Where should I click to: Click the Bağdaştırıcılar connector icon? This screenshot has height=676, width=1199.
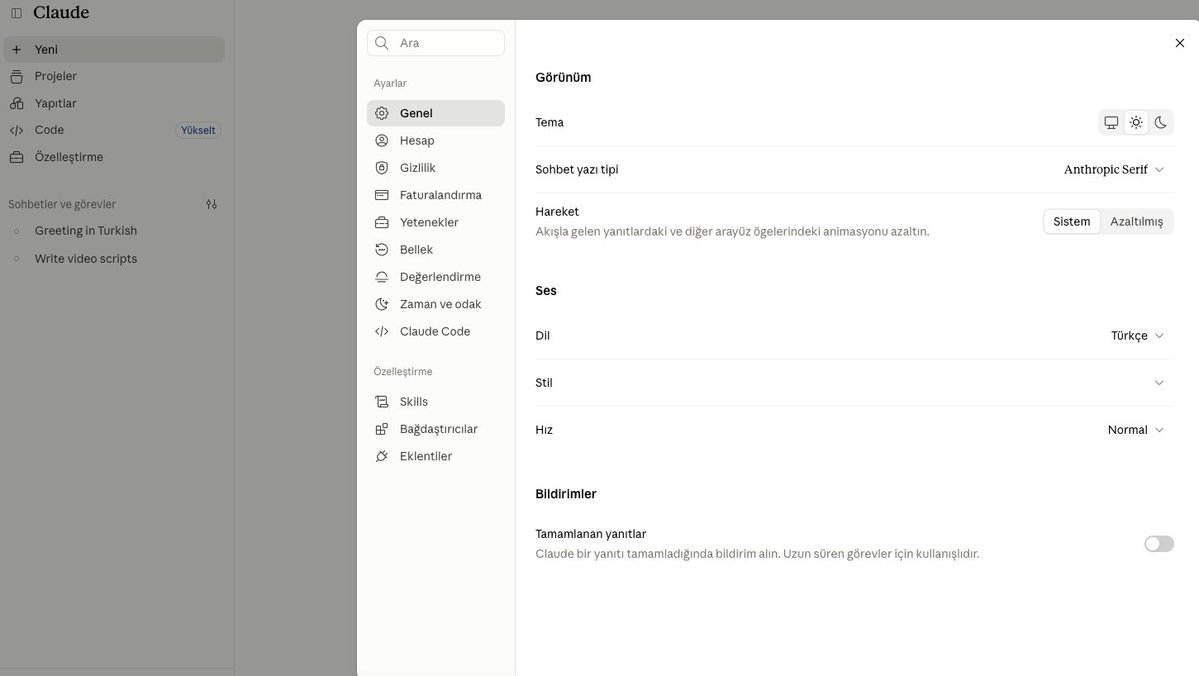pos(382,429)
